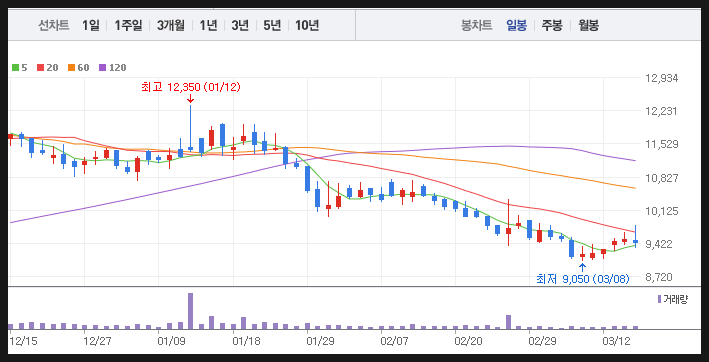Choose the 3개월 line chart range
Image resolution: width=709 pixels, height=362 pixels.
(x=171, y=25)
